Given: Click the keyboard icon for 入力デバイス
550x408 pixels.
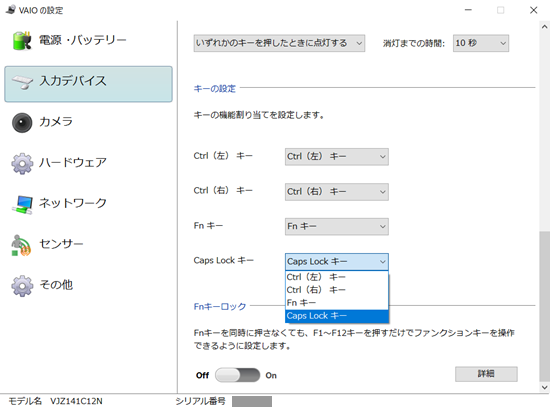Looking at the screenshot, I should pyautogui.click(x=22, y=82).
